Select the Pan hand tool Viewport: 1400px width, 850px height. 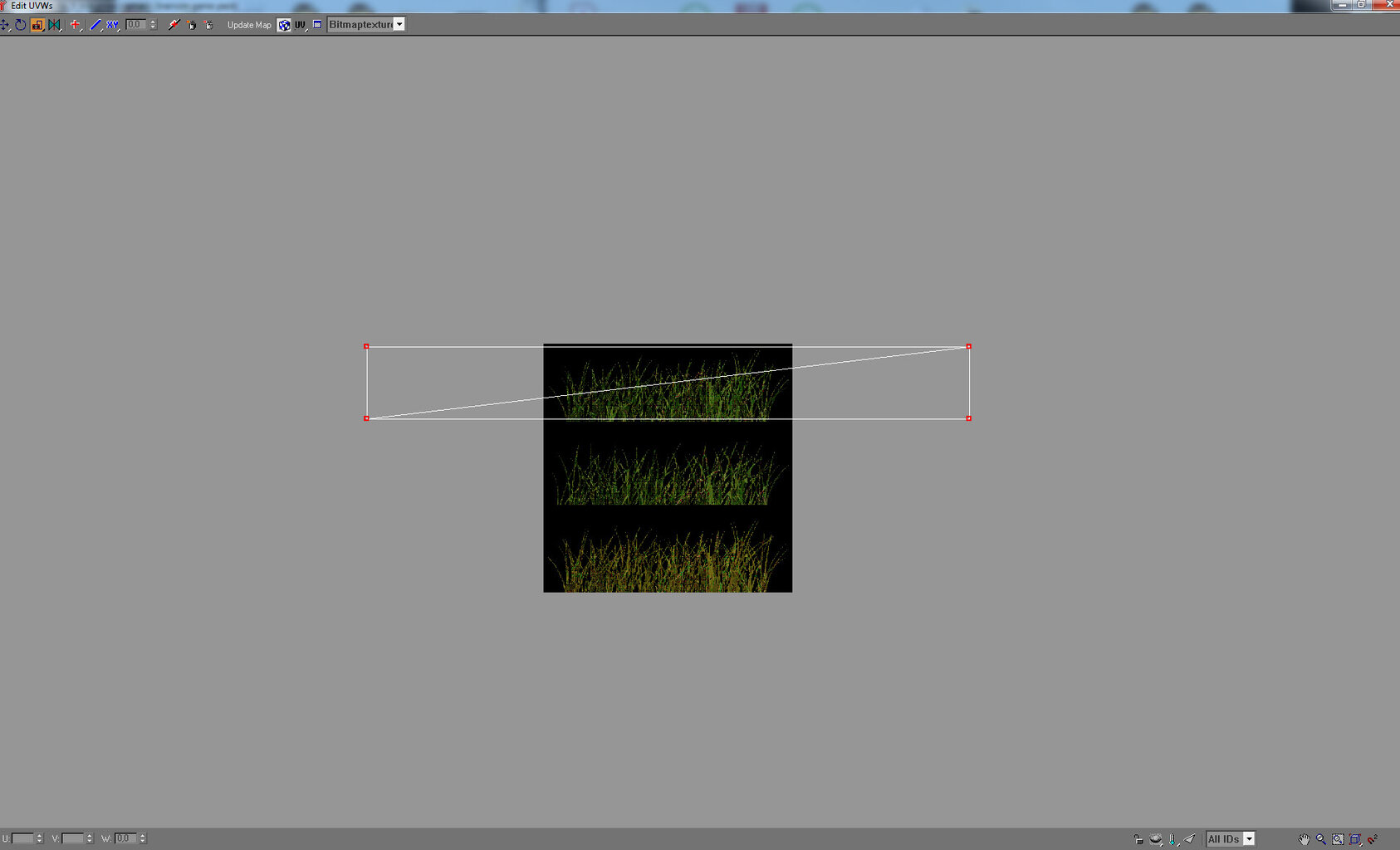pos(1305,839)
